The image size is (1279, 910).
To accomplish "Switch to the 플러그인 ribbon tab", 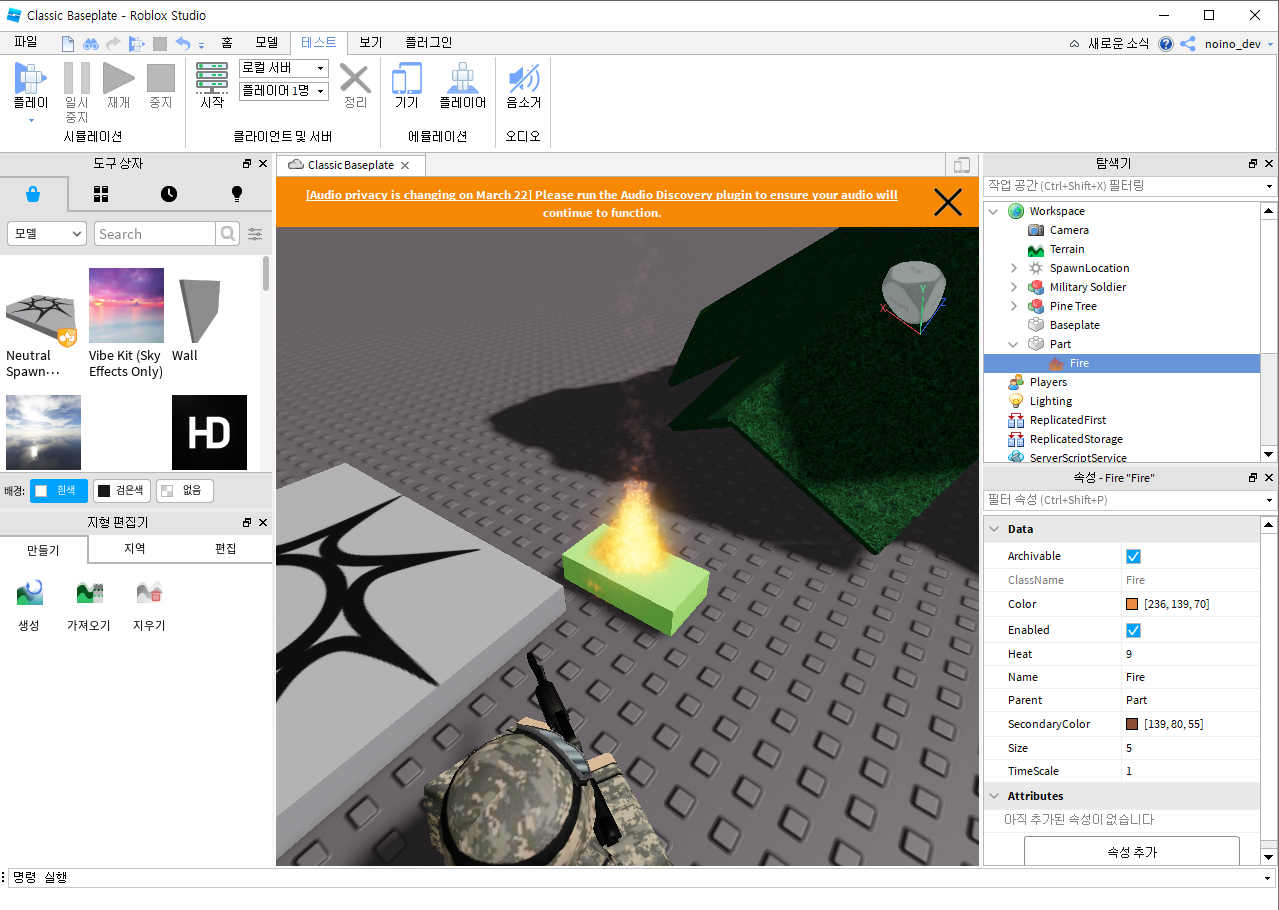I will coord(428,42).
